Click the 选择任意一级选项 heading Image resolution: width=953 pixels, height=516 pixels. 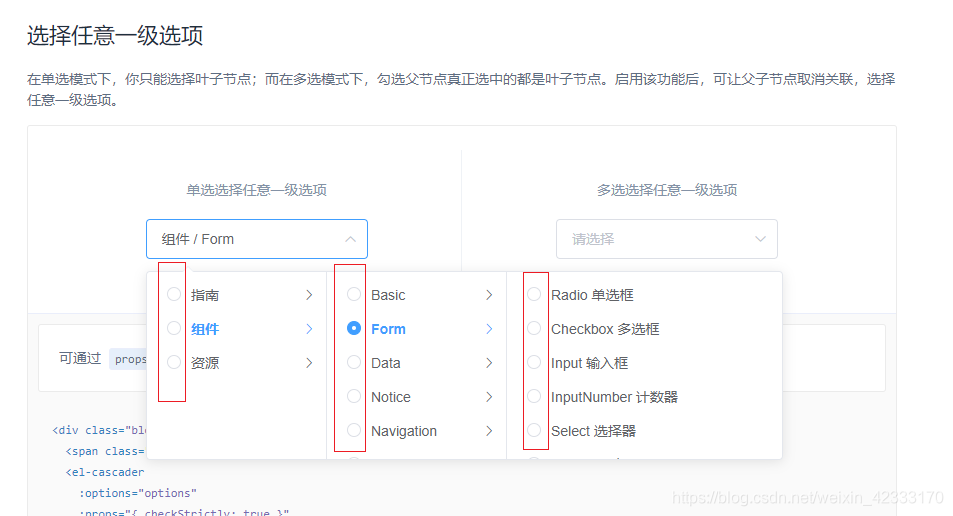point(115,35)
